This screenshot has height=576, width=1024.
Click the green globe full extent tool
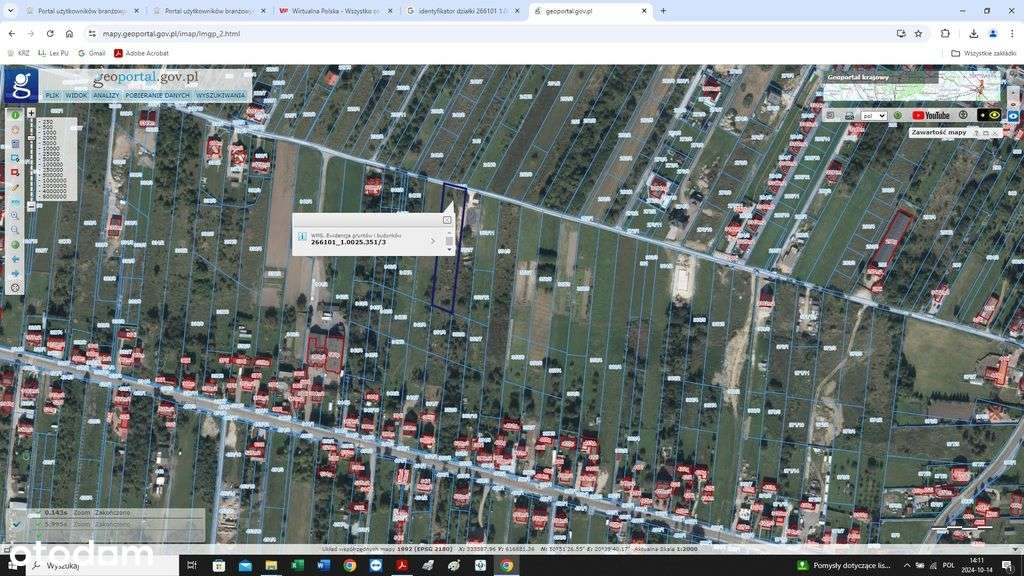[15, 244]
